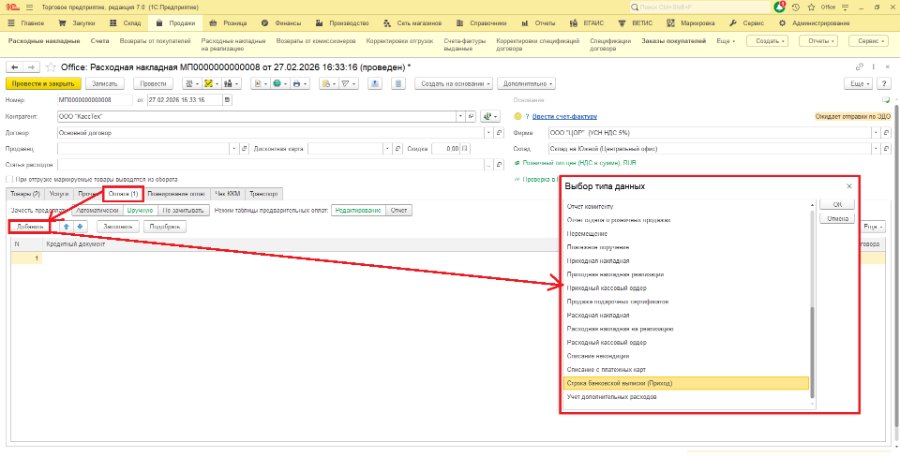This screenshot has height=457, width=900.
Task: Expand the document Еще menu
Action: tap(858, 84)
